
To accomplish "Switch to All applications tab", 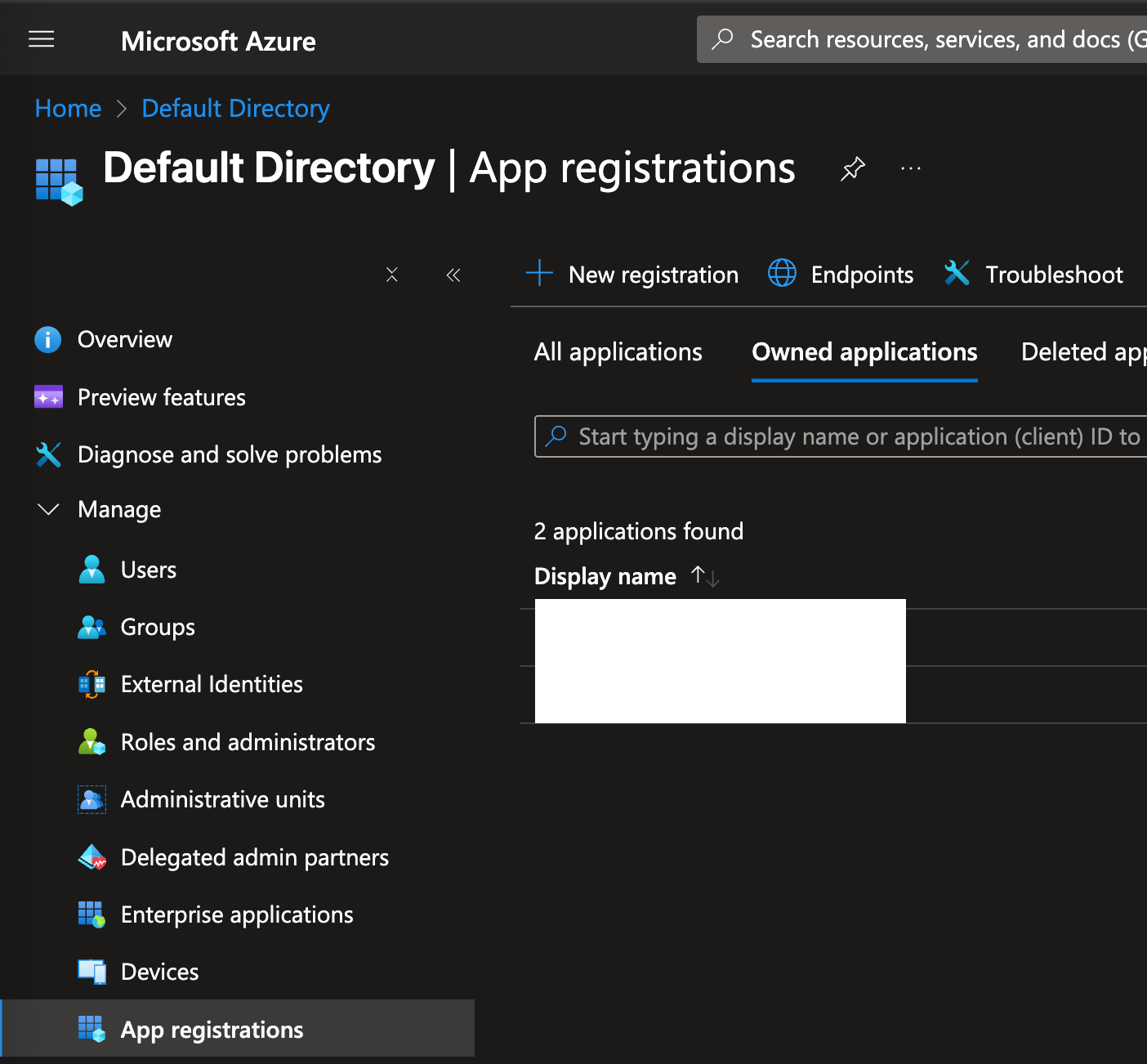I will point(618,352).
